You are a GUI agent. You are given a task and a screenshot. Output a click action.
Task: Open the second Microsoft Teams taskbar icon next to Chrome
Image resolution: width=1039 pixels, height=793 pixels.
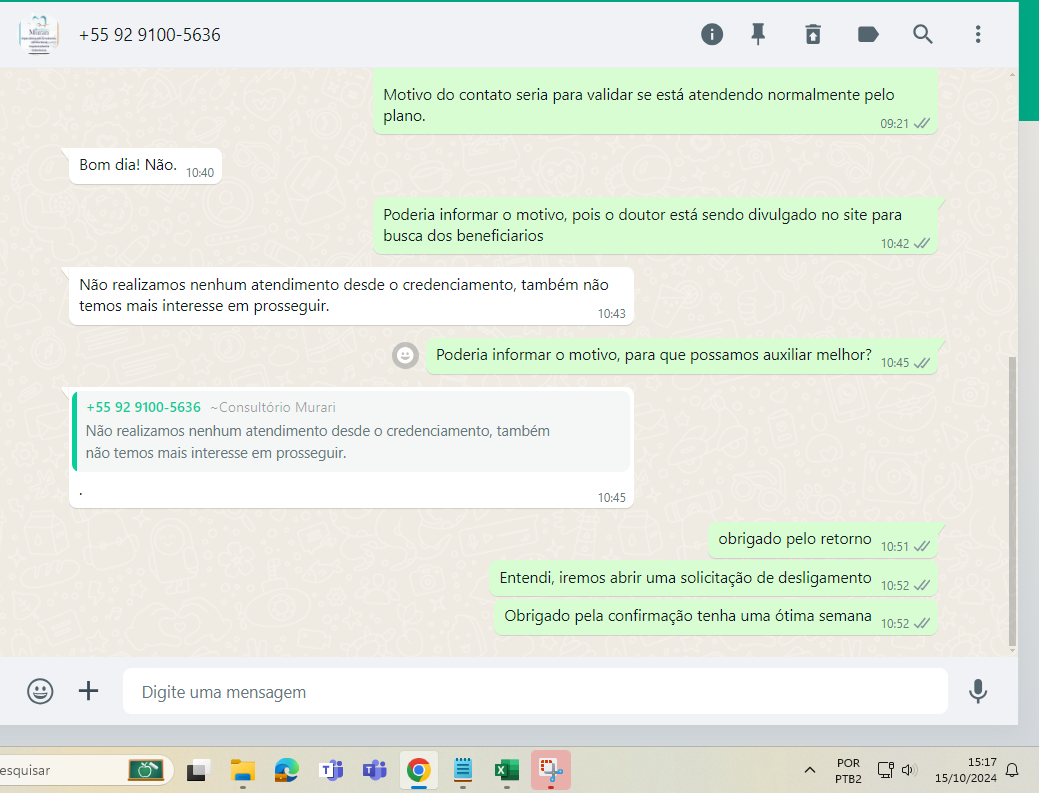374,770
